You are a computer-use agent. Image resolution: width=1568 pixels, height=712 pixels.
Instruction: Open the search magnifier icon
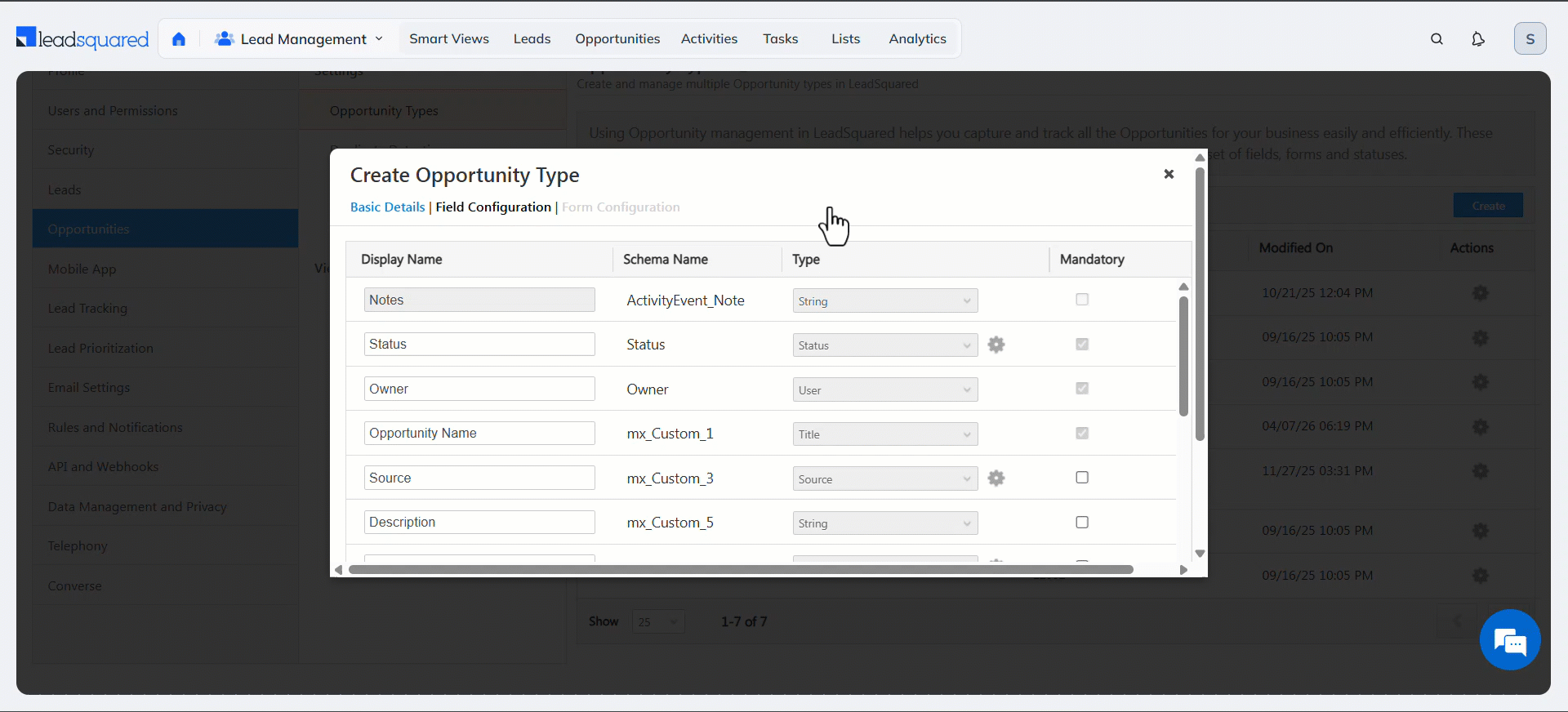tap(1437, 39)
